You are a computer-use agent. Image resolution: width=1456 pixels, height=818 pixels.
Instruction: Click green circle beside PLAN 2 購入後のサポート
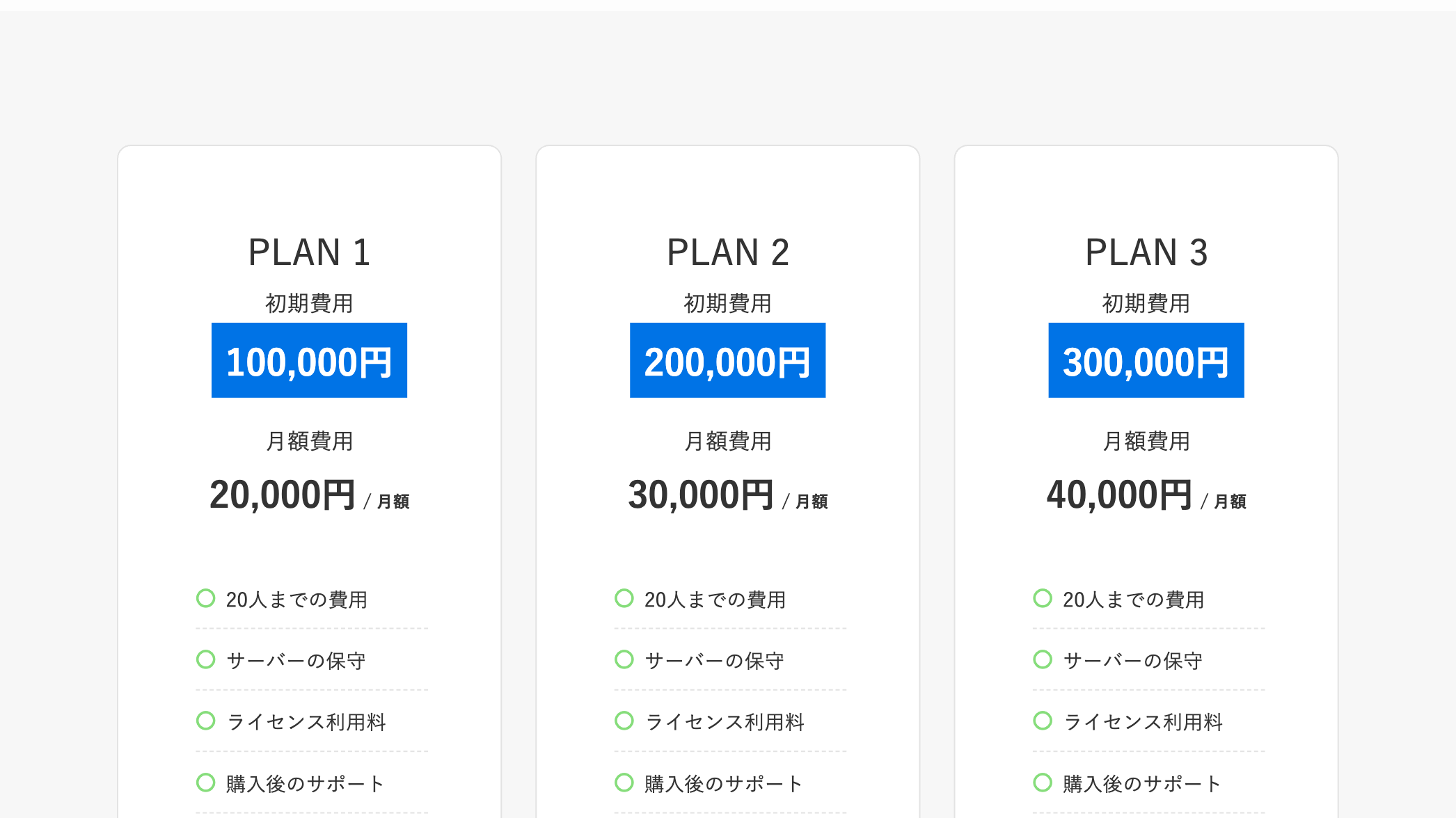pyautogui.click(x=624, y=783)
